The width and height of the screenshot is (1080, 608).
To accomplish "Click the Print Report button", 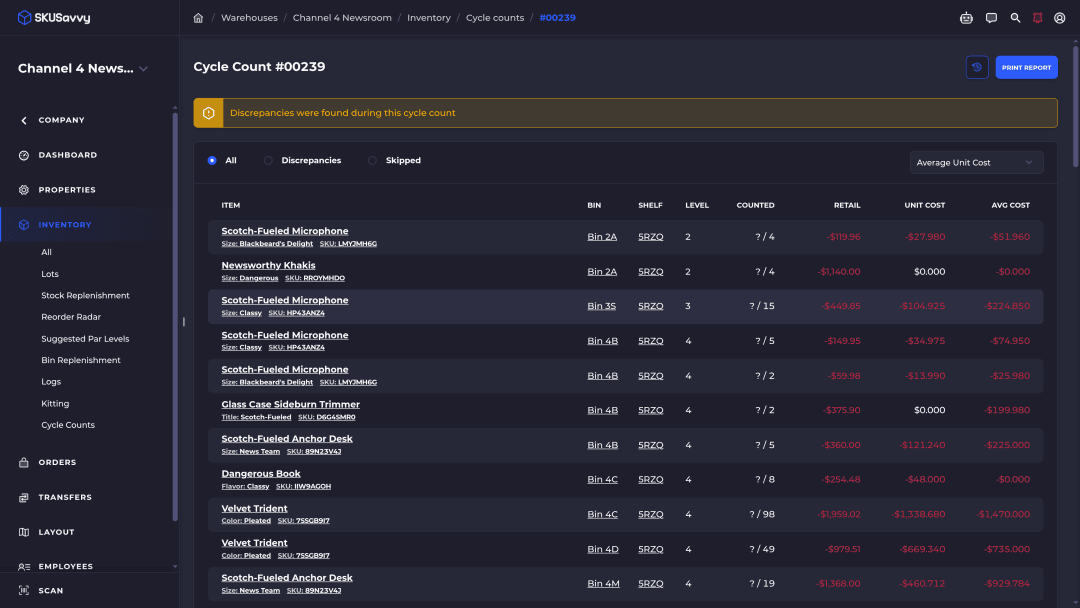I will pos(1026,67).
